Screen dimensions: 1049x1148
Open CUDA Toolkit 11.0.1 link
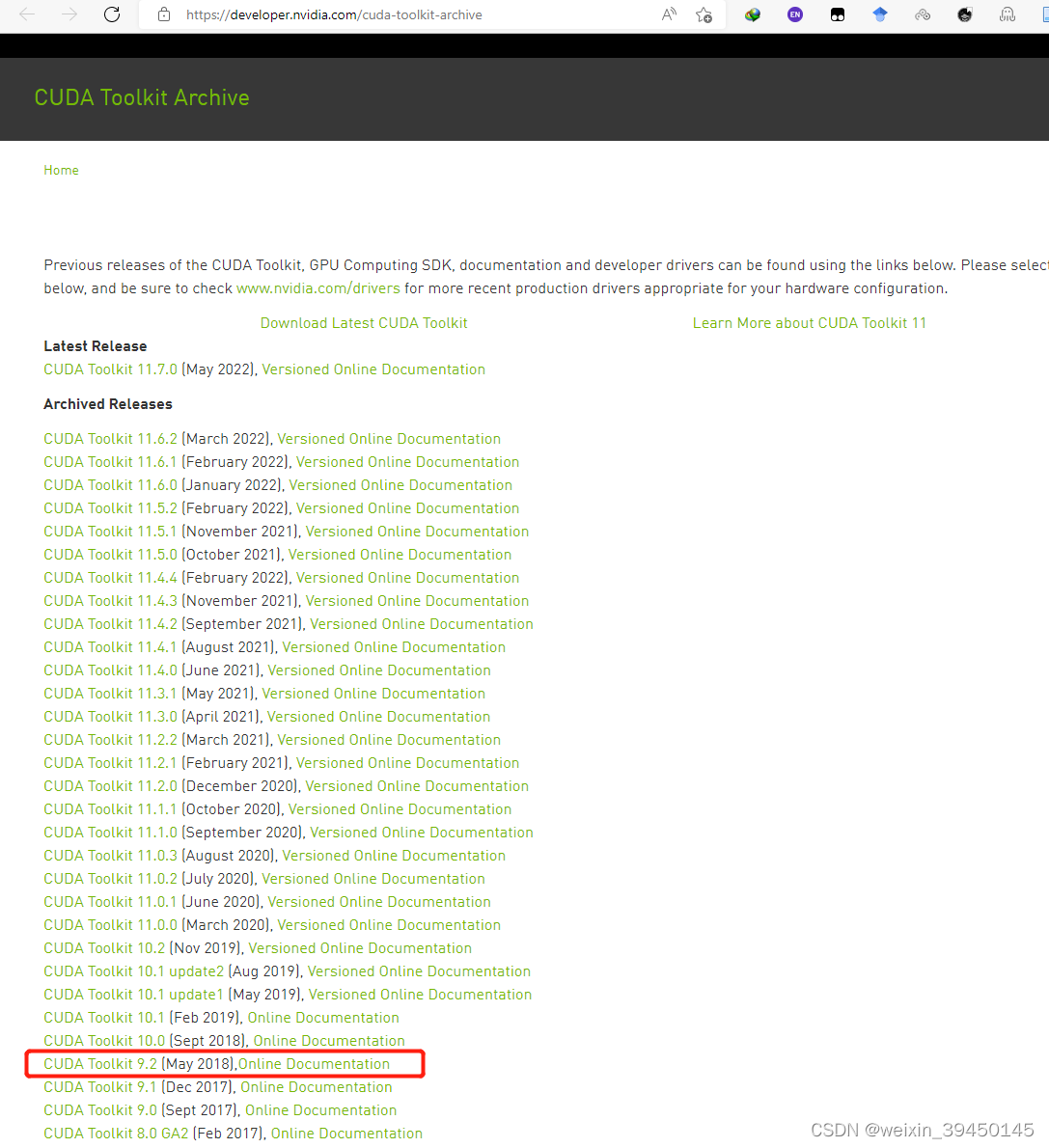111,902
